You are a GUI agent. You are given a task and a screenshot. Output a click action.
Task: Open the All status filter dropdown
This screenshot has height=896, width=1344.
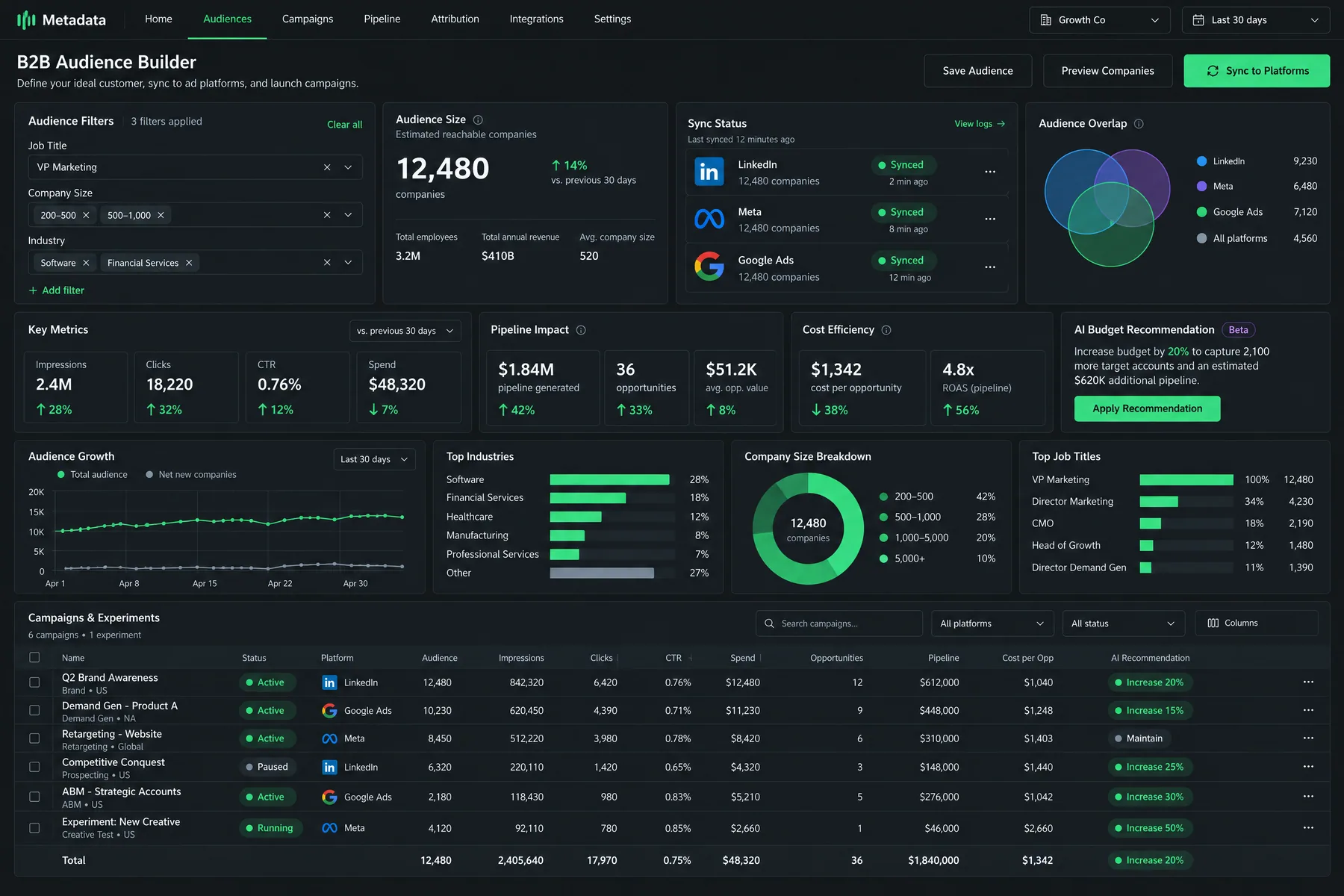[1124, 623]
